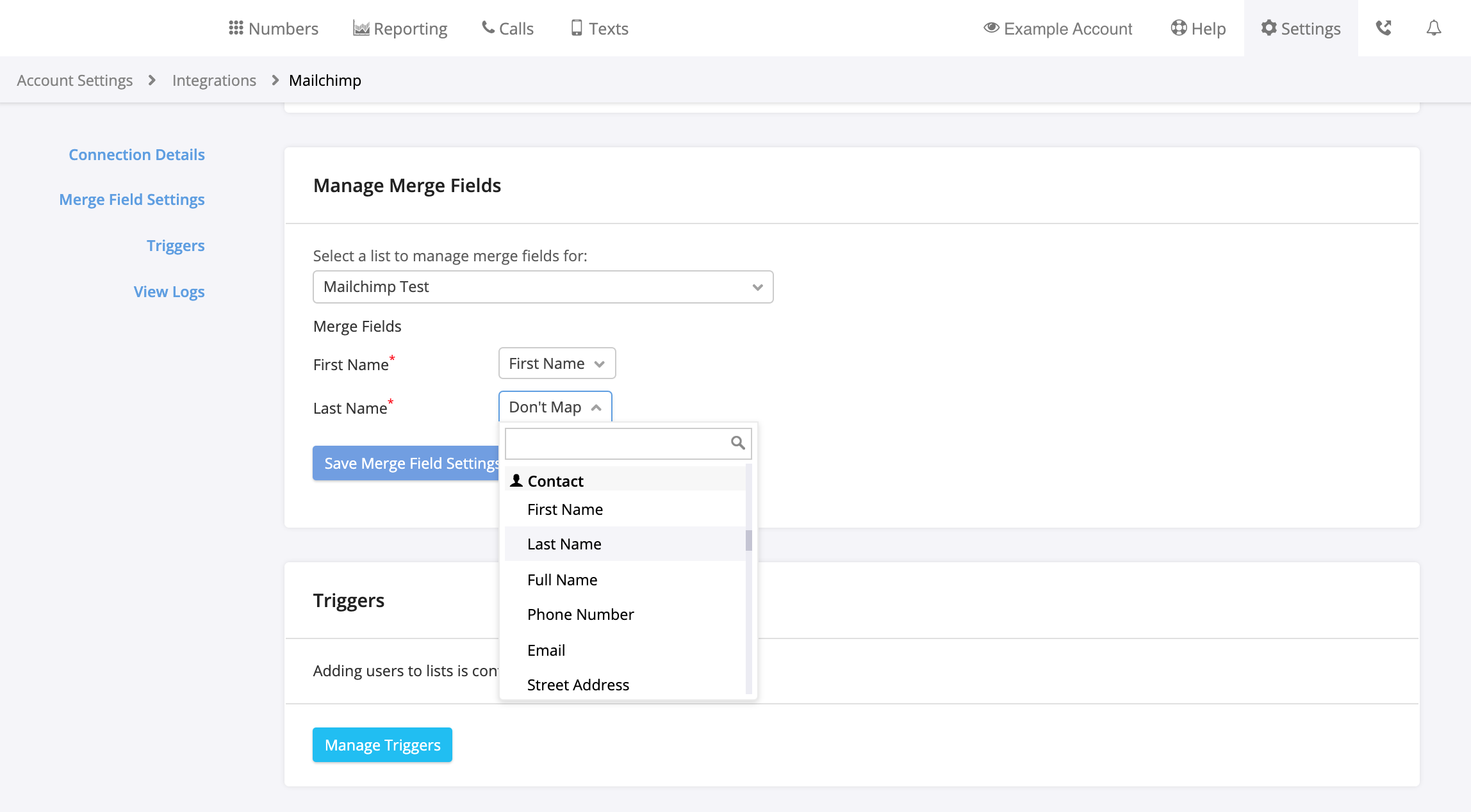Viewport: 1471px width, 812px height.
Task: Click Save Merge Field Settings button
Action: click(x=406, y=463)
